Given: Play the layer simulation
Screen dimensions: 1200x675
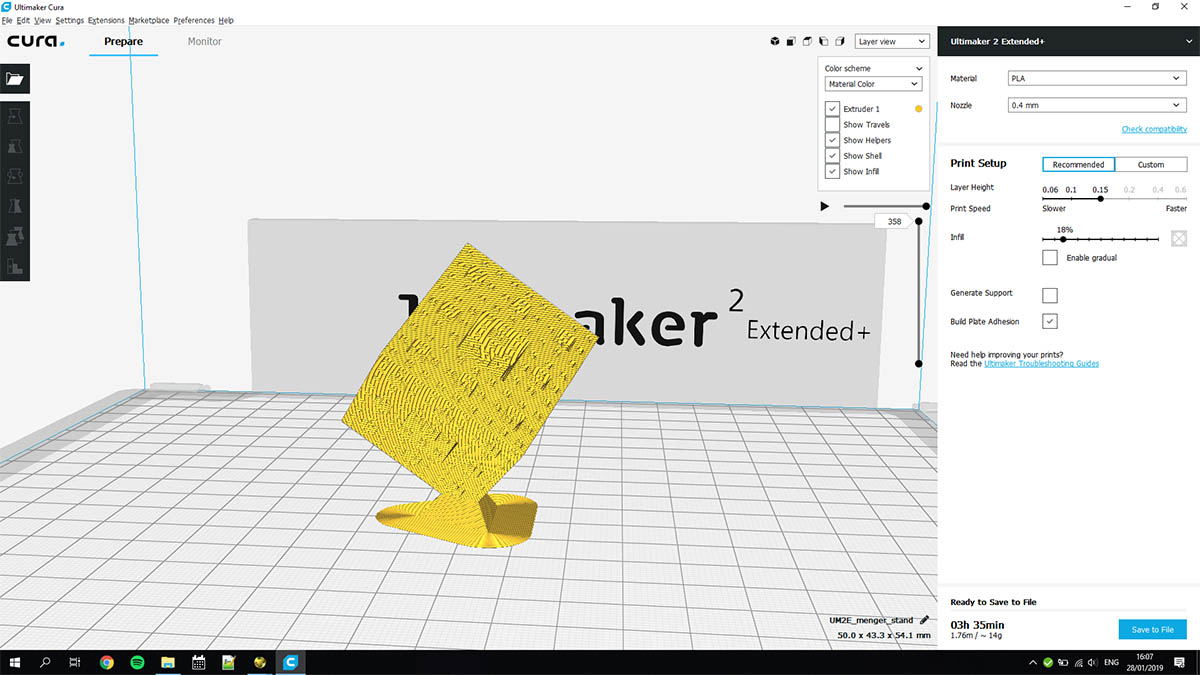Looking at the screenshot, I should pyautogui.click(x=825, y=206).
